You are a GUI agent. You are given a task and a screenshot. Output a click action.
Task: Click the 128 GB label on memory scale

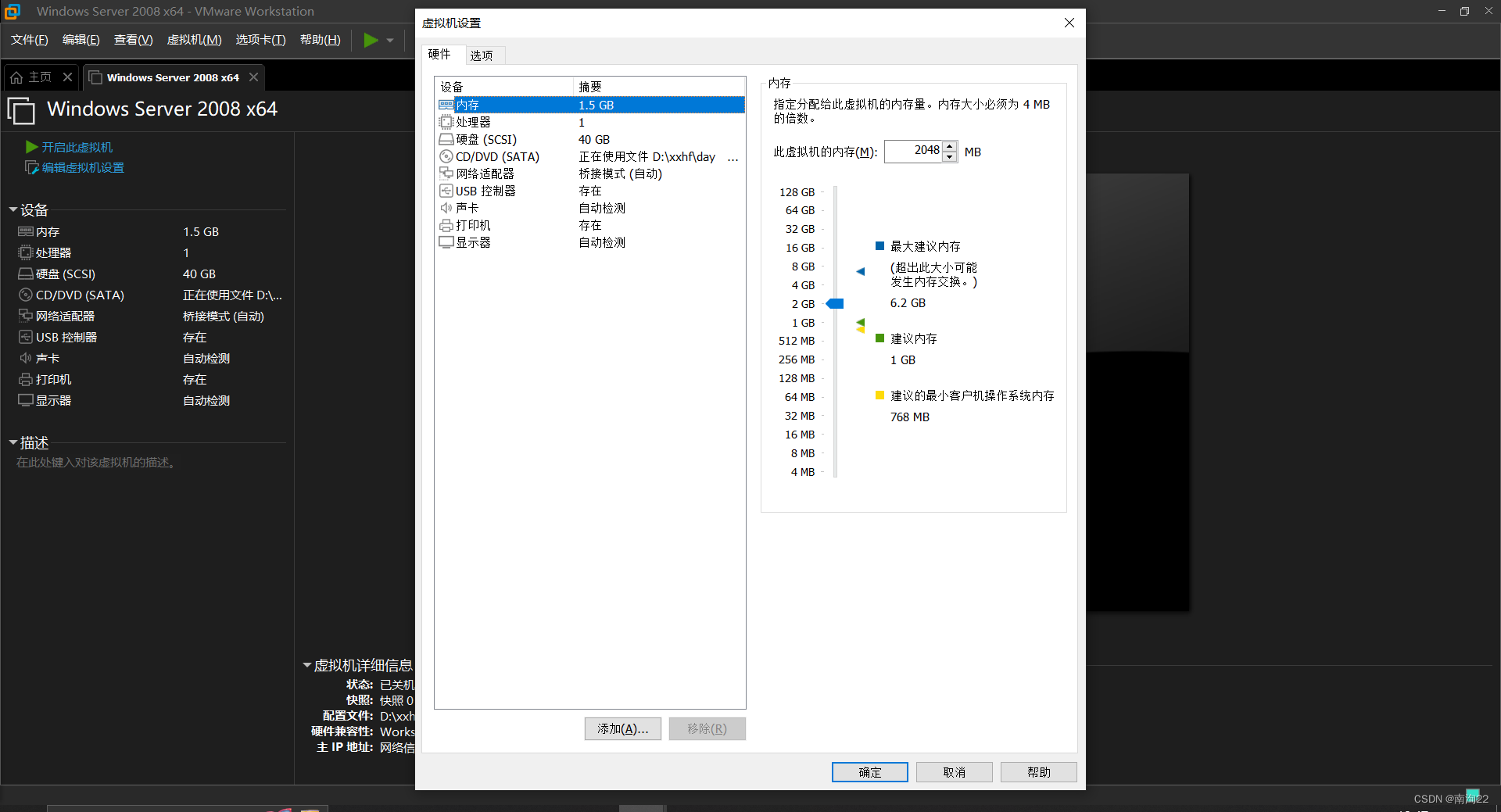797,191
